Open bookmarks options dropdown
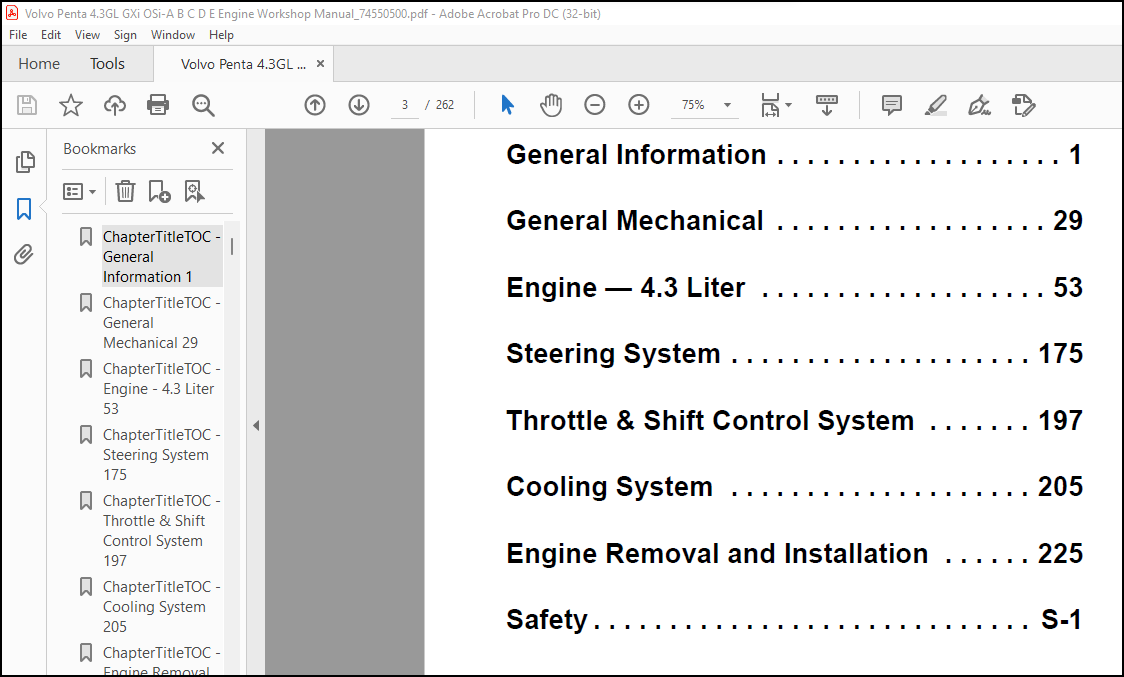Viewport: 1124px width, 677px height. 80,191
